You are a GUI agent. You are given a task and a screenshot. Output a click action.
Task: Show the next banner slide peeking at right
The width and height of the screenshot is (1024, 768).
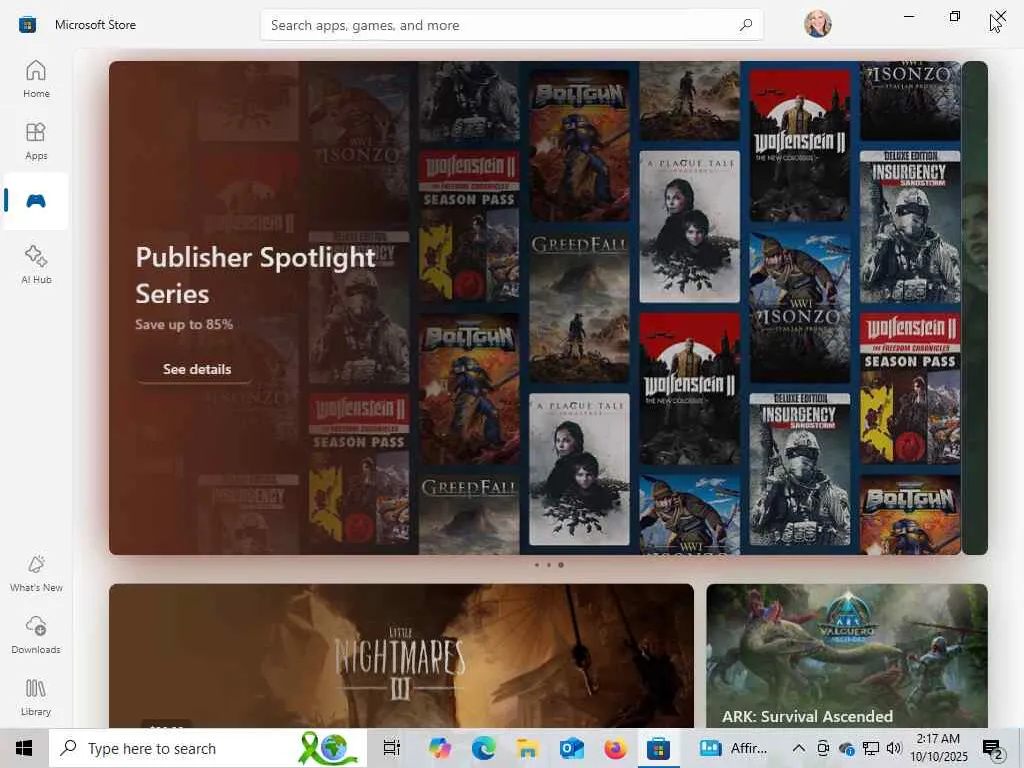click(x=974, y=308)
